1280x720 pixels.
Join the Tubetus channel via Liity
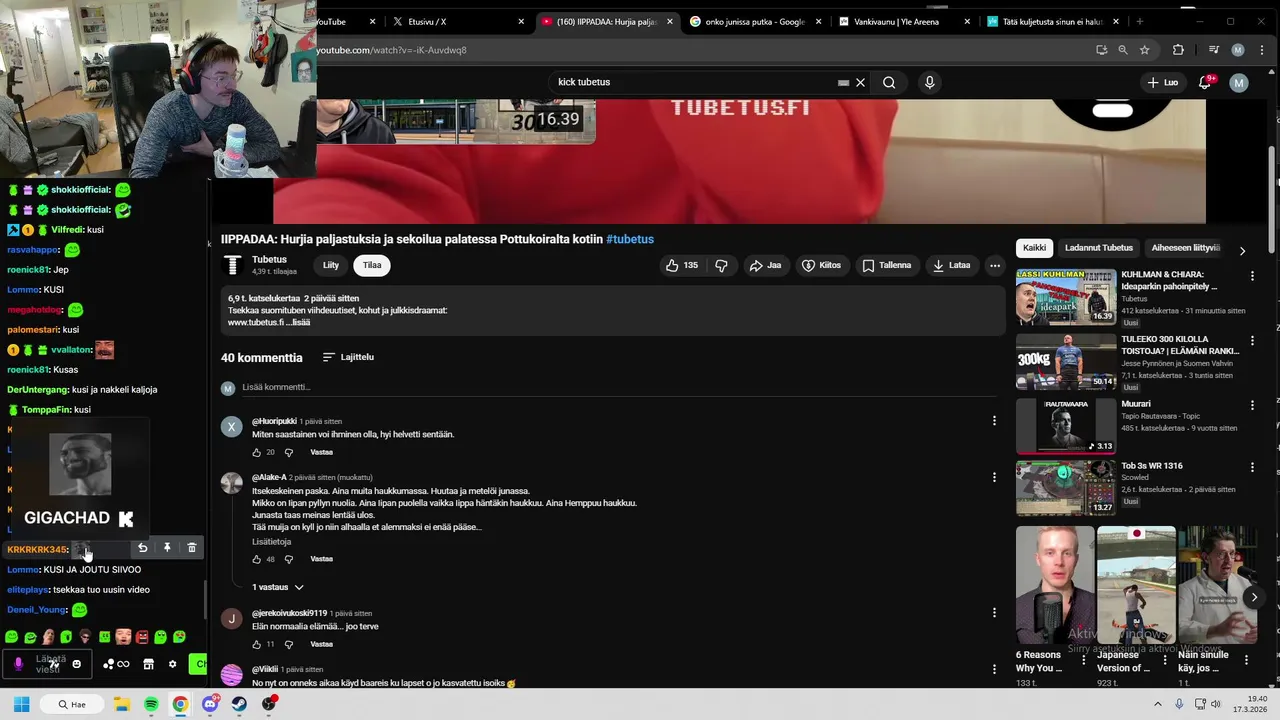[x=331, y=265]
